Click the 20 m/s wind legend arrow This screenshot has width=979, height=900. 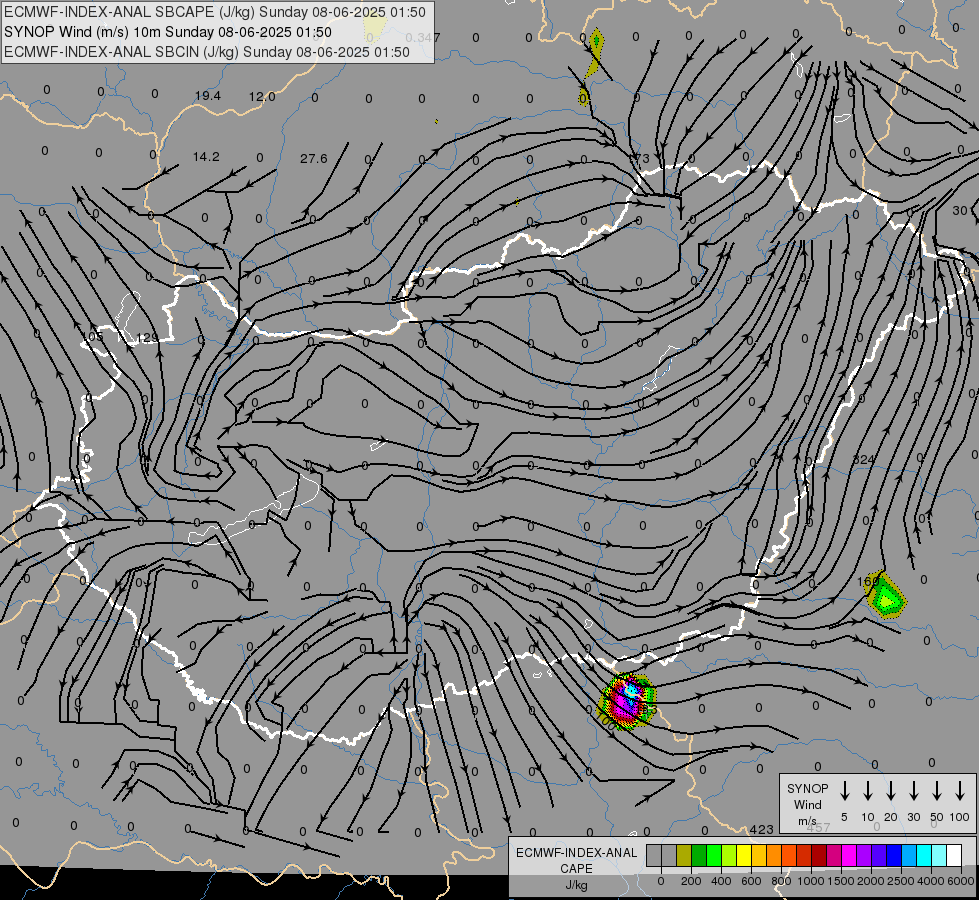891,790
